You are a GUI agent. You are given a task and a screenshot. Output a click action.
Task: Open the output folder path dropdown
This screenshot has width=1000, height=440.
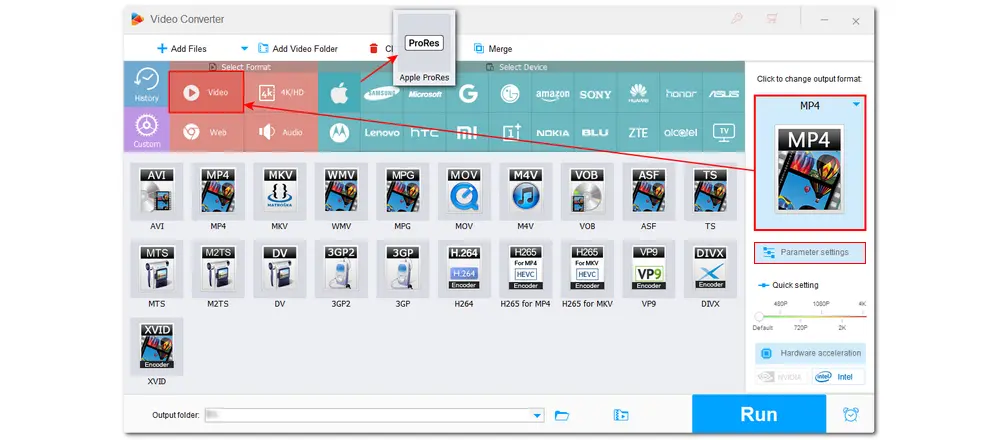coord(537,416)
